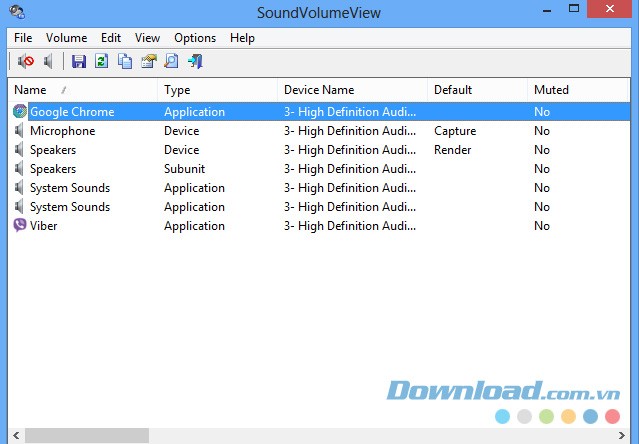Viewport: 639px width, 444px height.
Task: Select the Viber row
Action: click(319, 226)
